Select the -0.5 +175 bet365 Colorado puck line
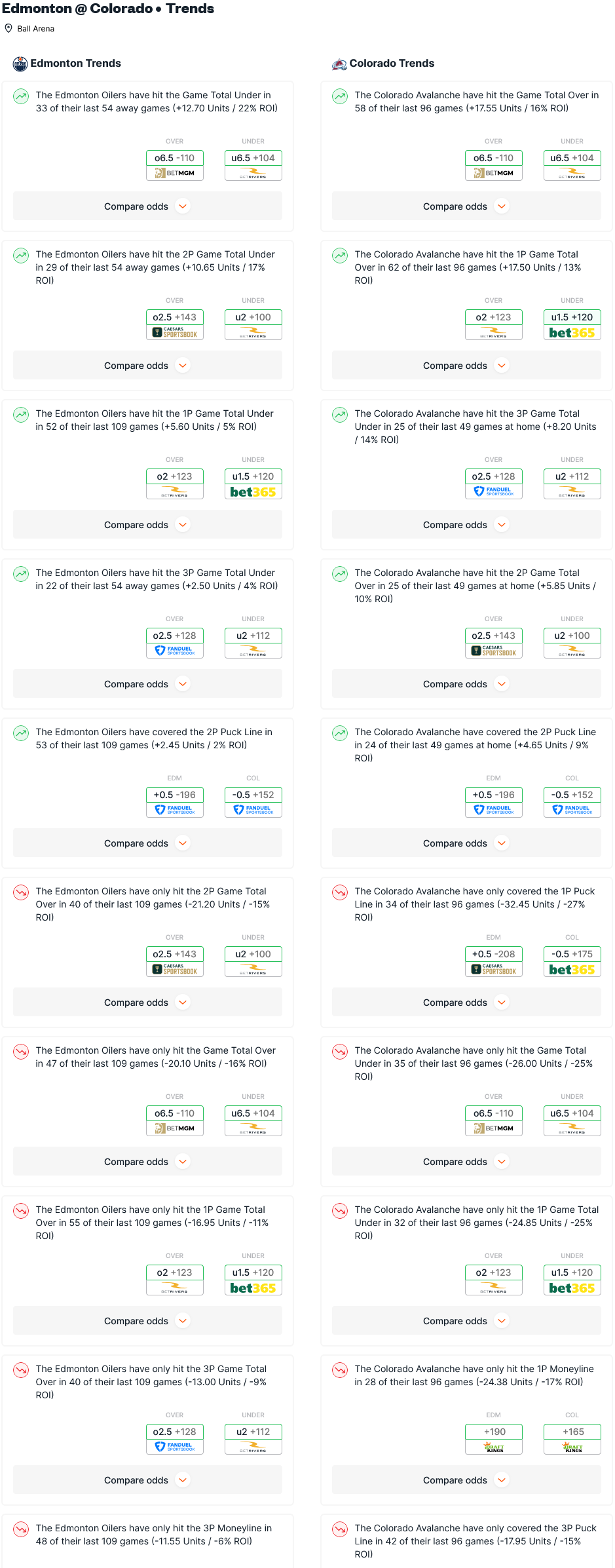Screen dimensions: 615x1568 [x=572, y=954]
